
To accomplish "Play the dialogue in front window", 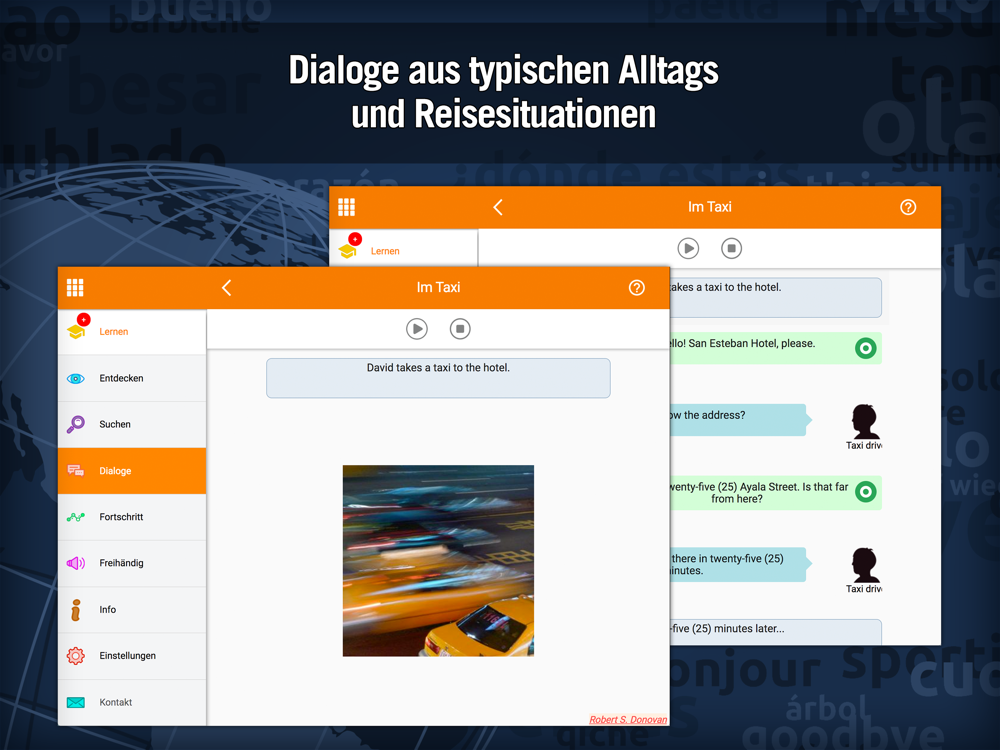I will (417, 329).
